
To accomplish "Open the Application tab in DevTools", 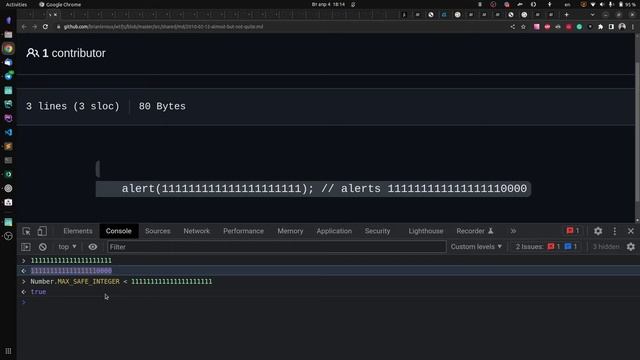I will tap(334, 231).
